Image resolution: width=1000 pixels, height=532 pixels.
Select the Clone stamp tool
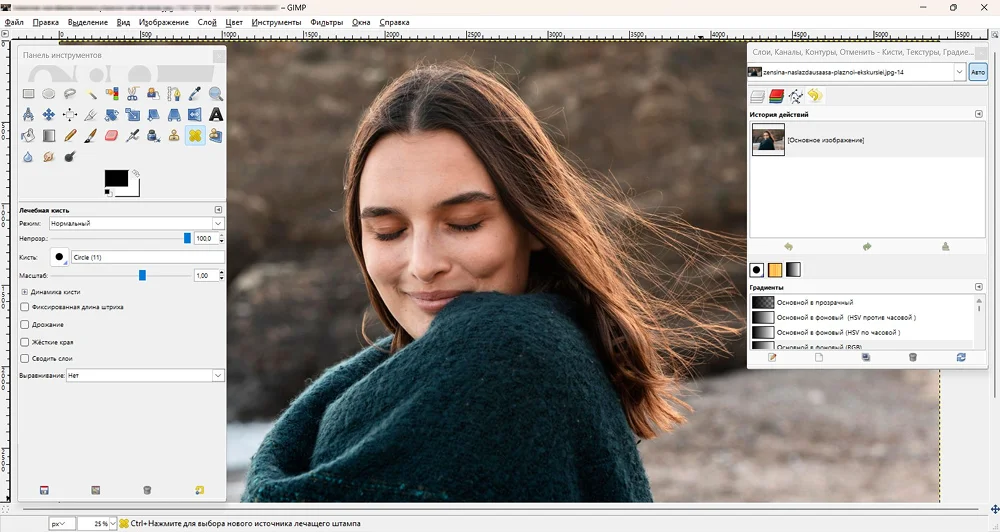[174, 135]
